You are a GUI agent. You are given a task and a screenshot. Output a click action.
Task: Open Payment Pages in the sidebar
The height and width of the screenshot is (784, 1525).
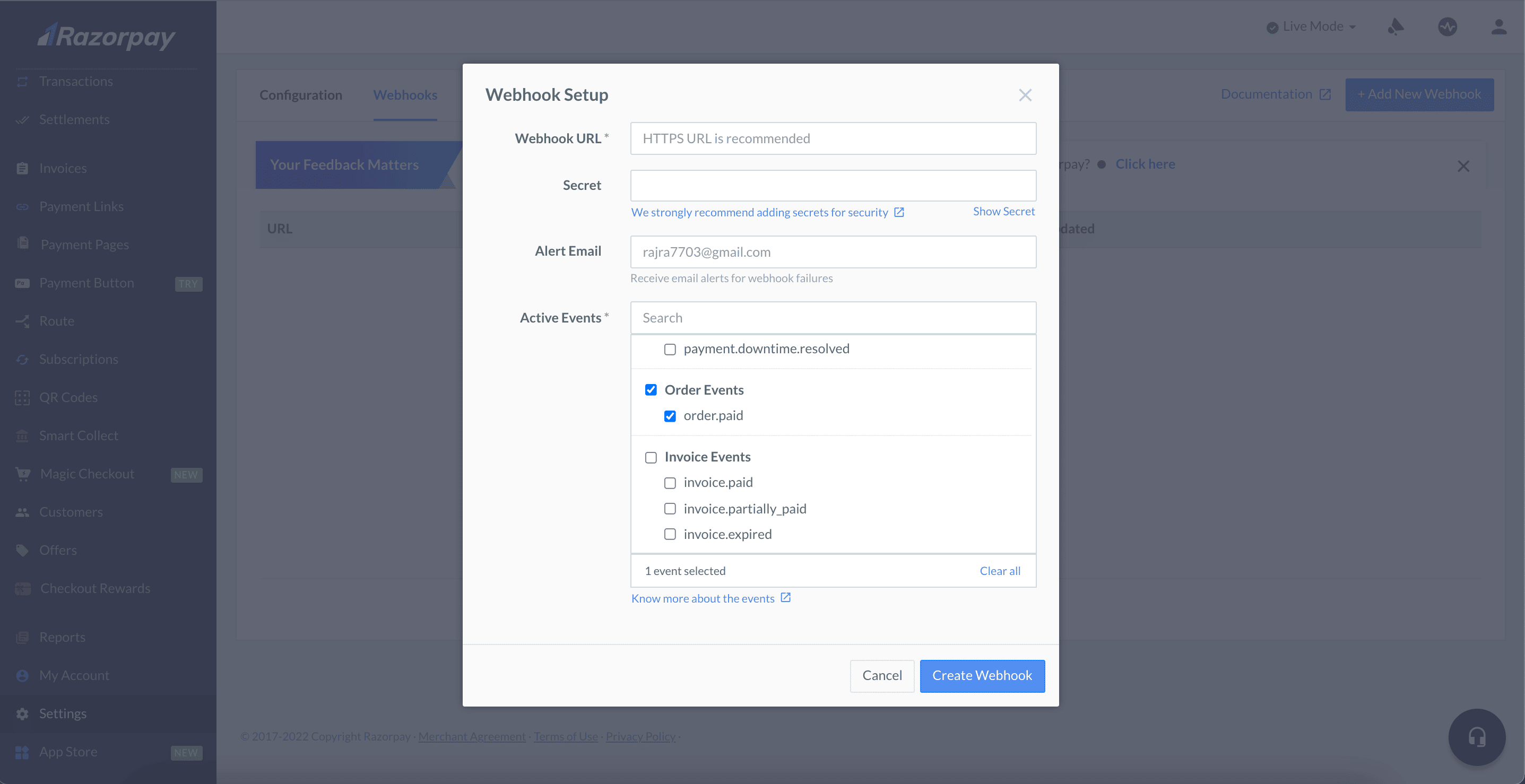(85, 245)
